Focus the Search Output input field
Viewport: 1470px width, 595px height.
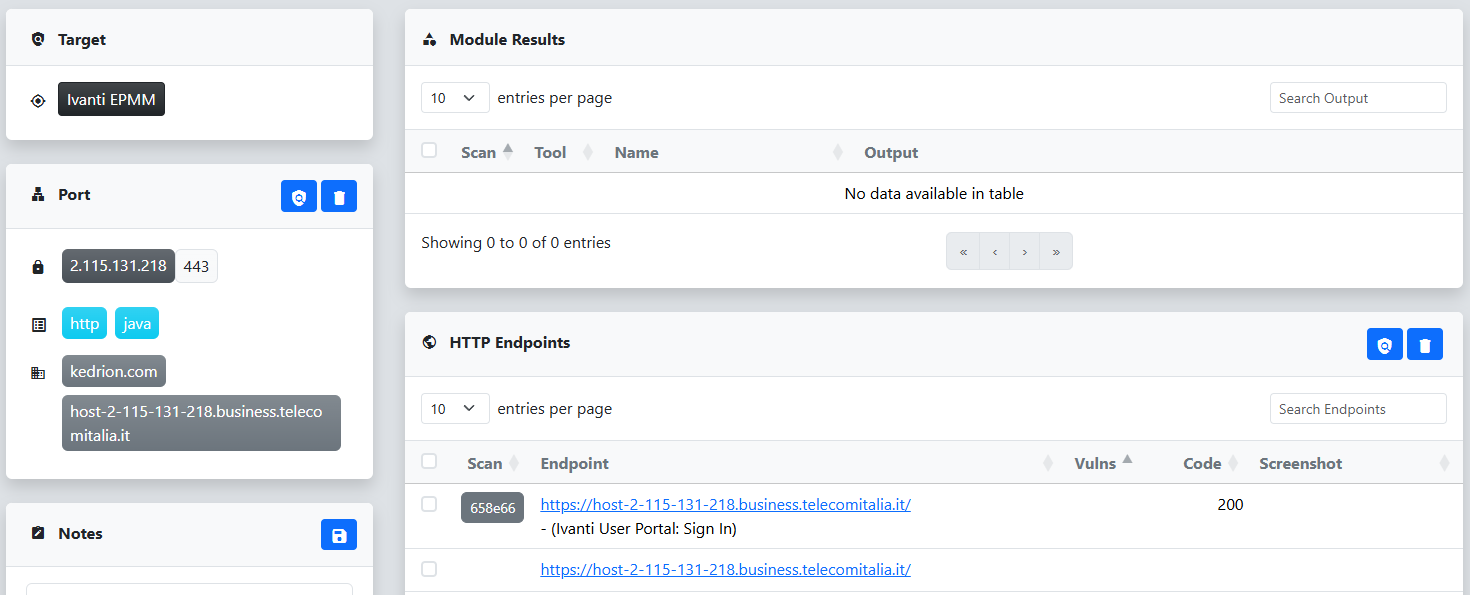coord(1358,98)
